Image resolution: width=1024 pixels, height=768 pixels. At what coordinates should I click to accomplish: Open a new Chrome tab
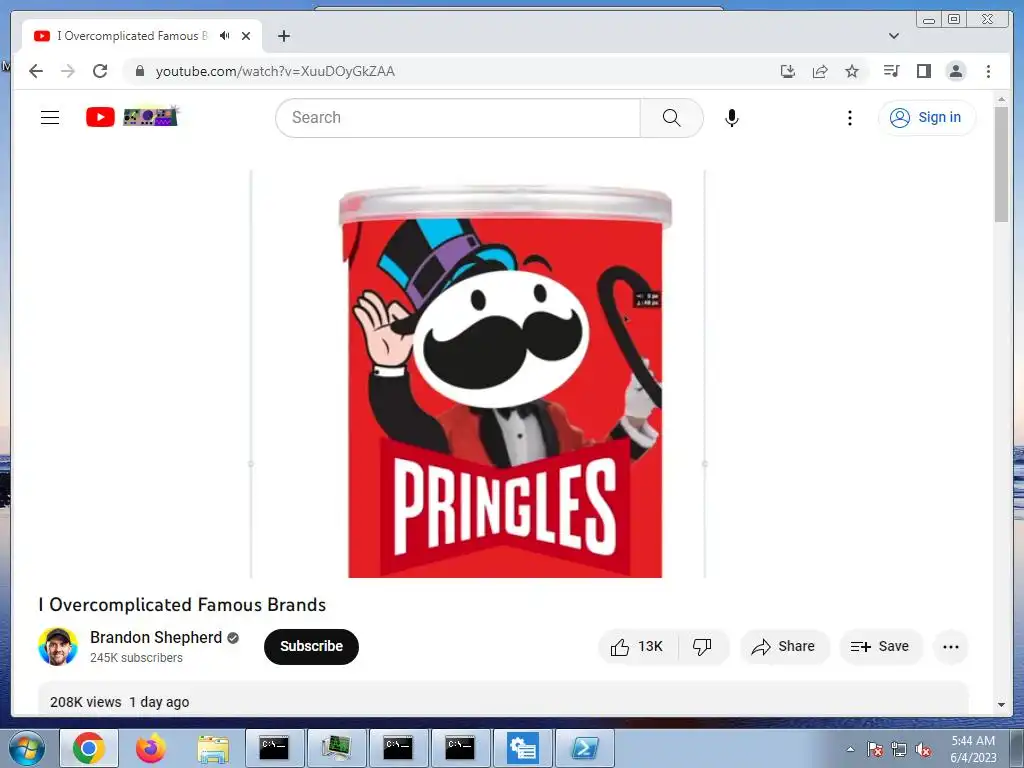283,36
